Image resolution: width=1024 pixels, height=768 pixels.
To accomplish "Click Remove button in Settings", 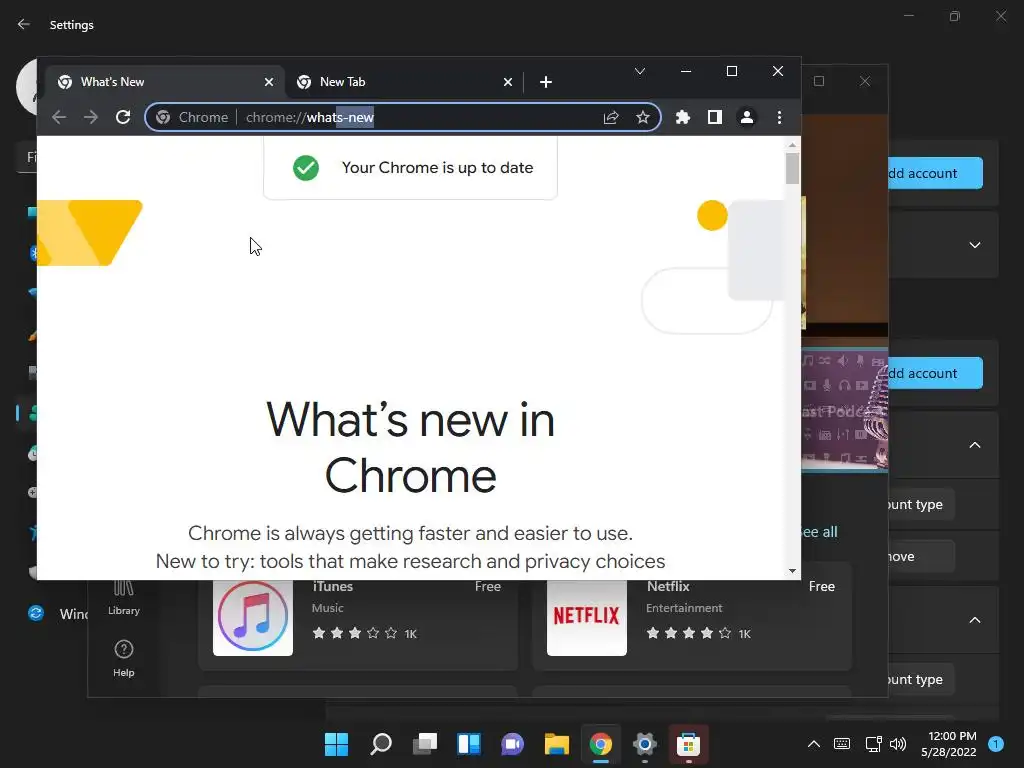I will click(920, 556).
